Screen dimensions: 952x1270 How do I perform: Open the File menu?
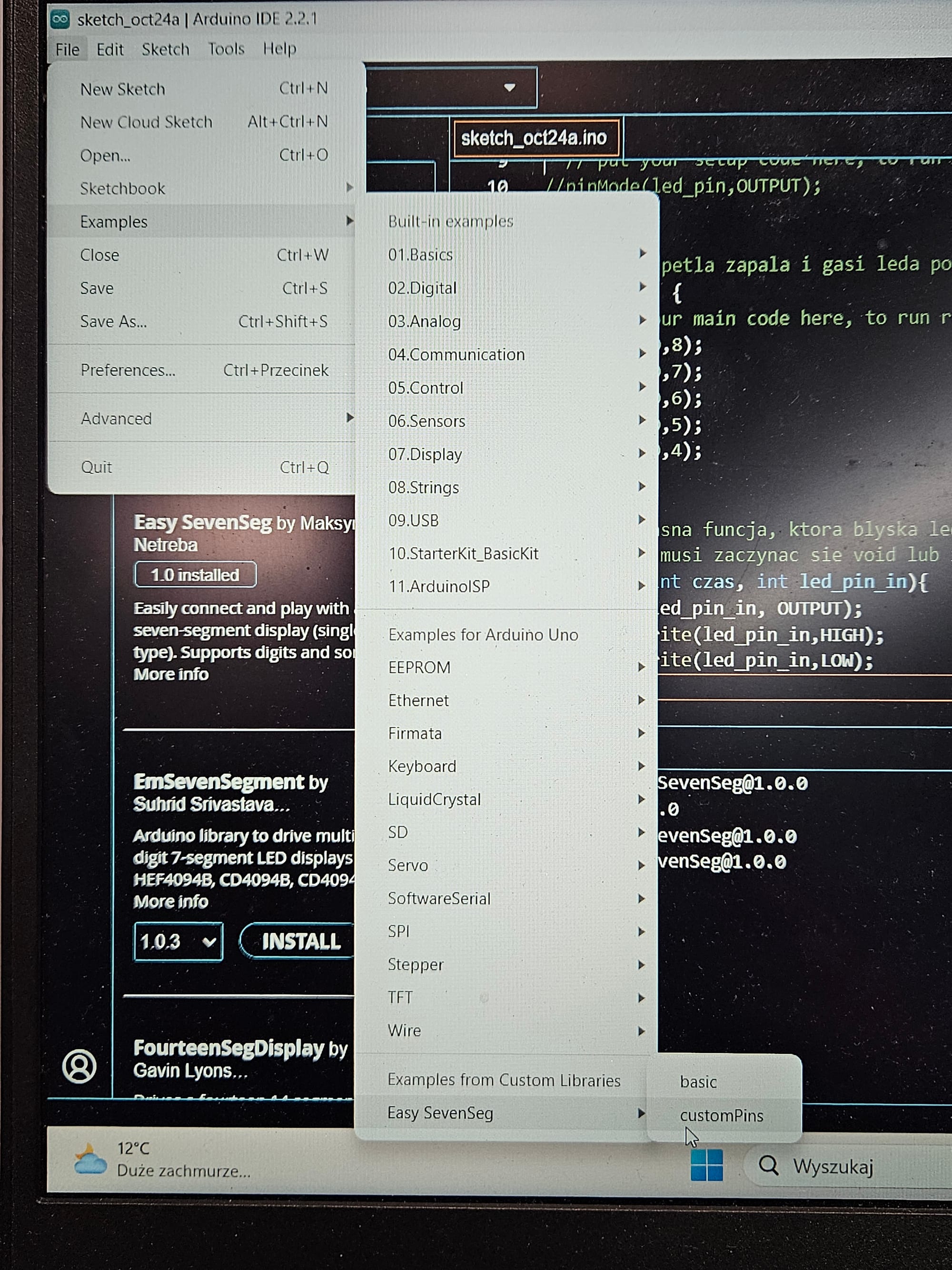[x=67, y=50]
